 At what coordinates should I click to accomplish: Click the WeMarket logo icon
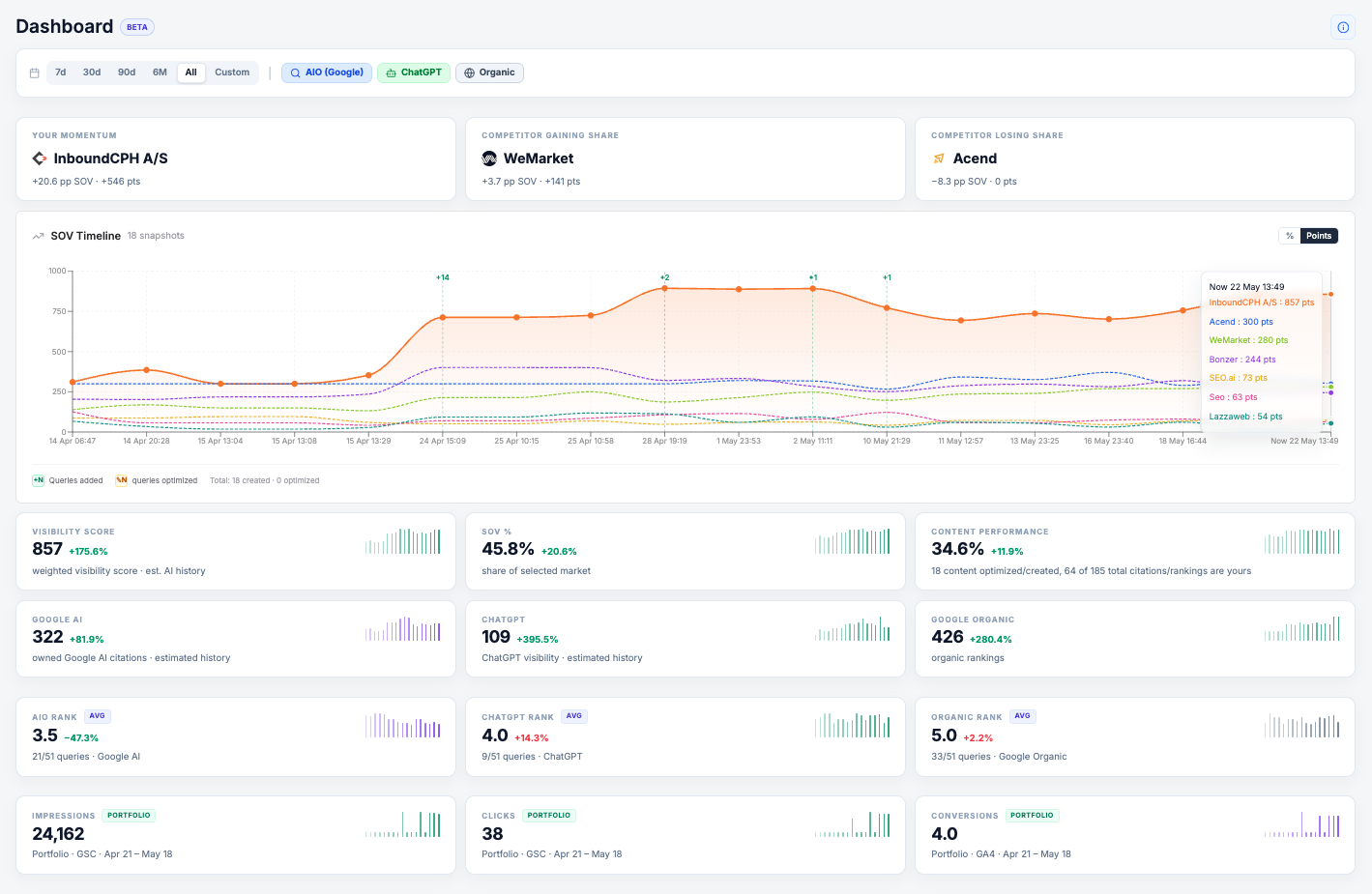tap(489, 159)
